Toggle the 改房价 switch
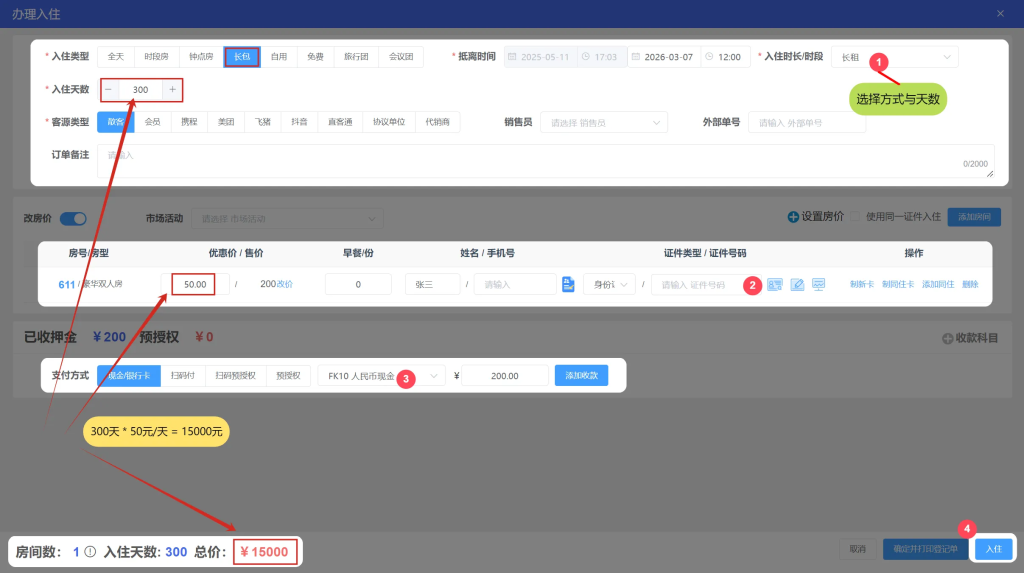Image resolution: width=1024 pixels, height=573 pixels. pos(73,218)
